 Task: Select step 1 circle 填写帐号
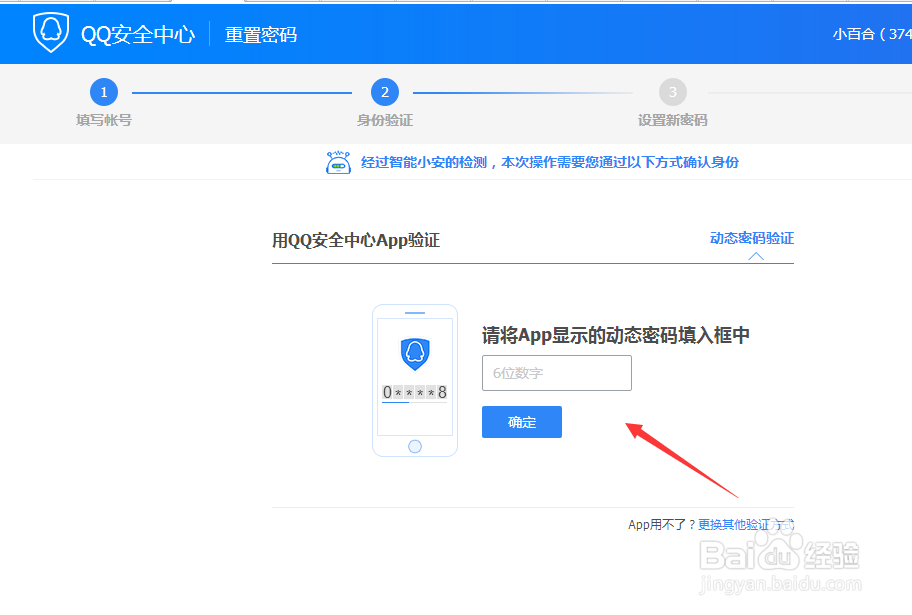point(104,92)
